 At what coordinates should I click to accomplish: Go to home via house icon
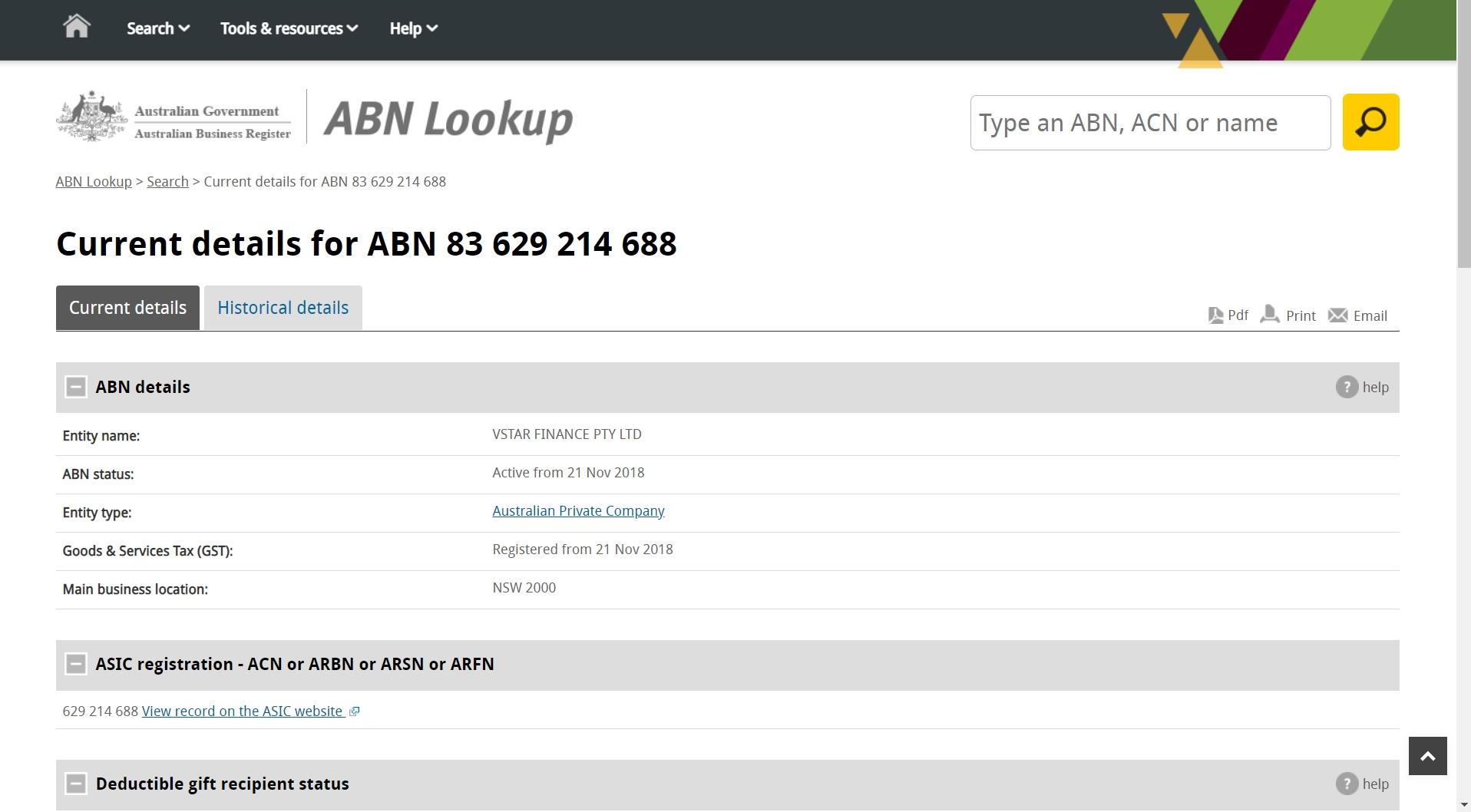[x=77, y=27]
